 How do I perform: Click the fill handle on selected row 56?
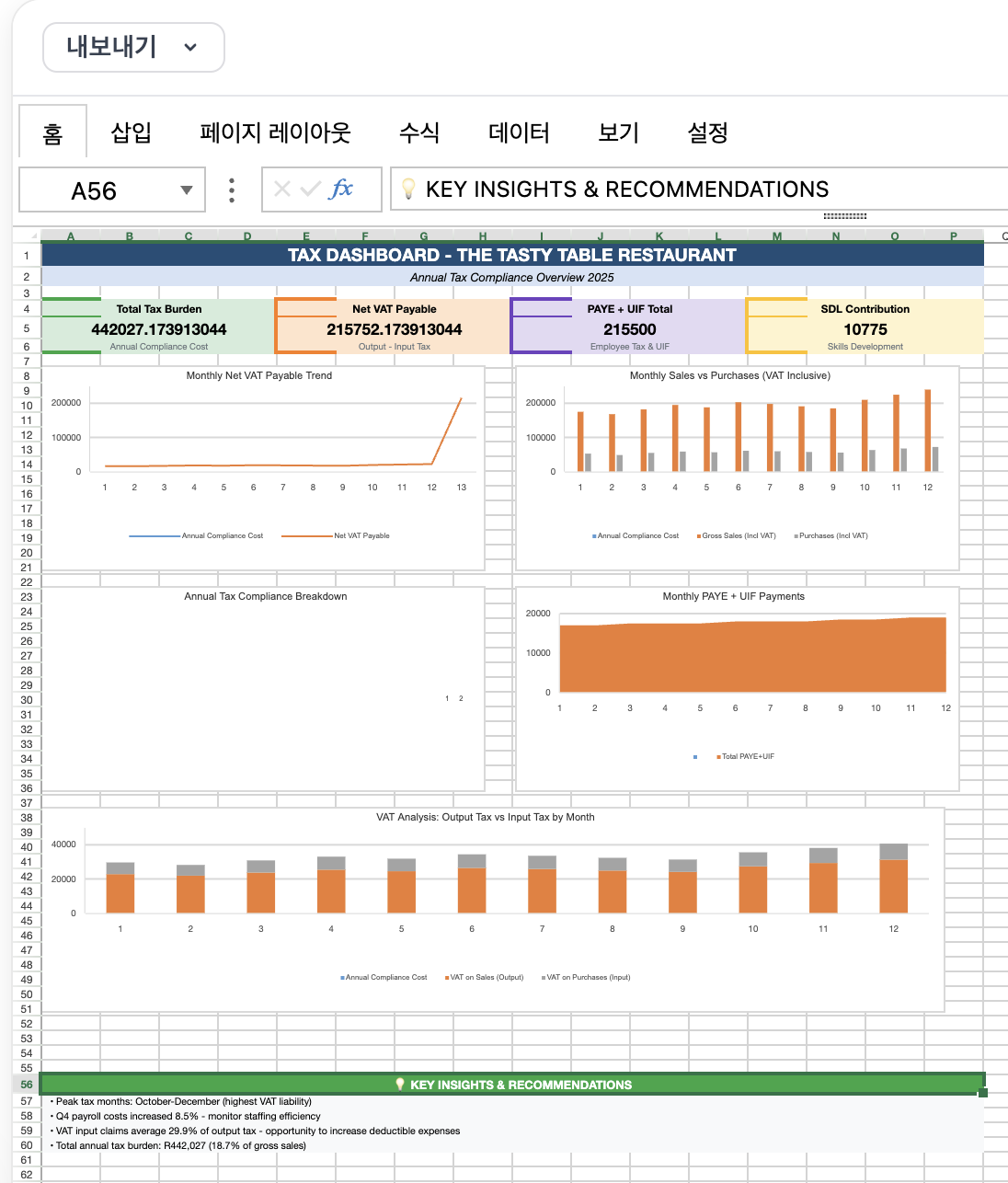[982, 1092]
